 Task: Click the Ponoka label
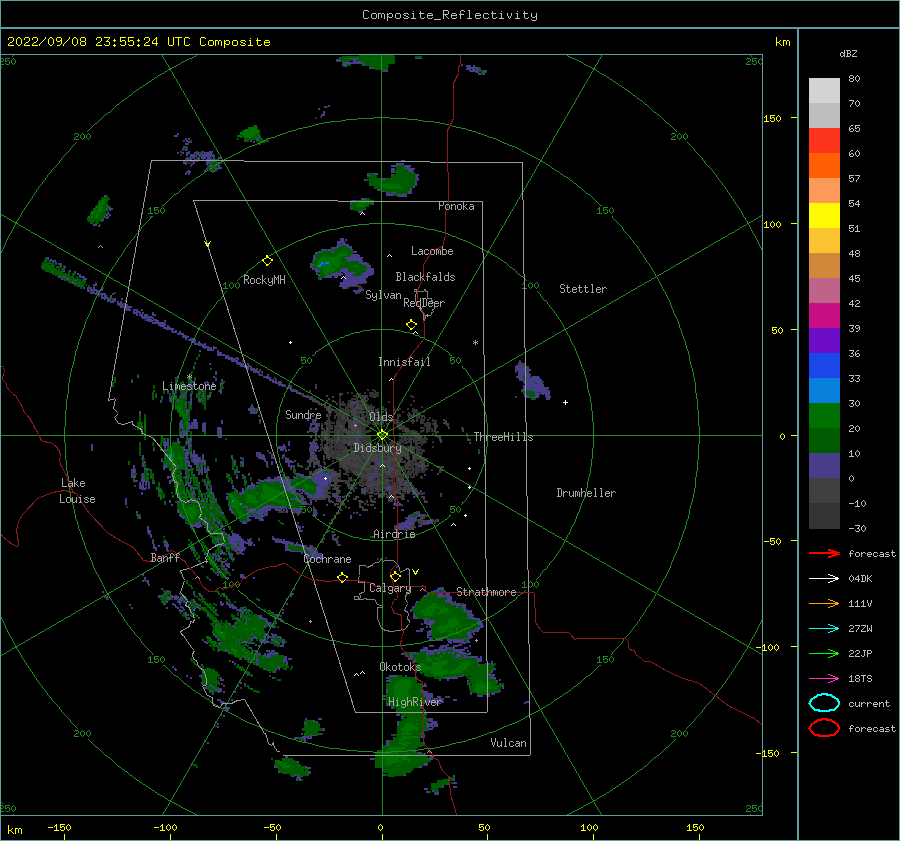456,206
